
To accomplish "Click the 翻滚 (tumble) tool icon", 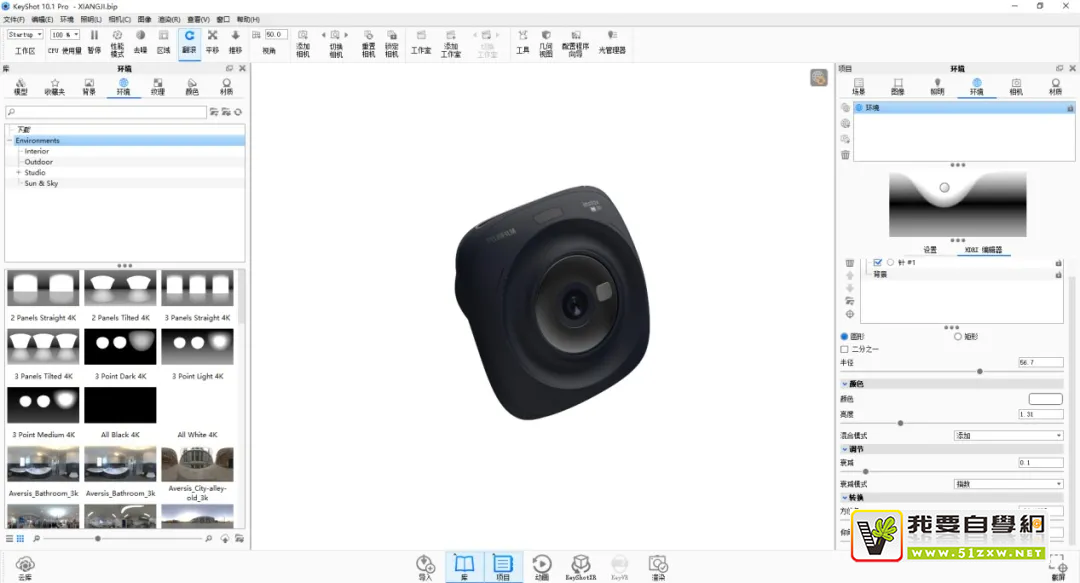I will (189, 40).
